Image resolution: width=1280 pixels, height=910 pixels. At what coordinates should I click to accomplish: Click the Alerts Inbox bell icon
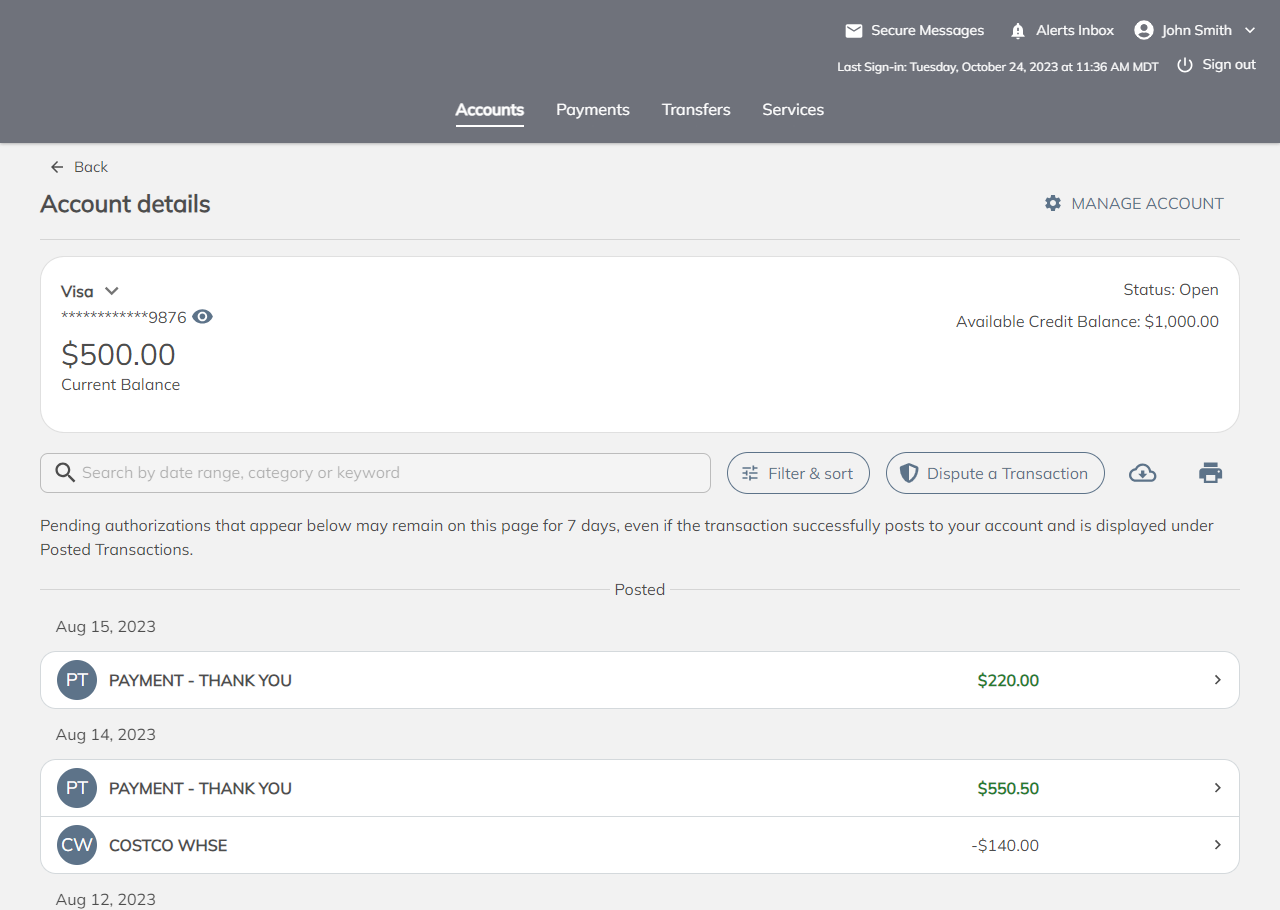pos(1018,31)
